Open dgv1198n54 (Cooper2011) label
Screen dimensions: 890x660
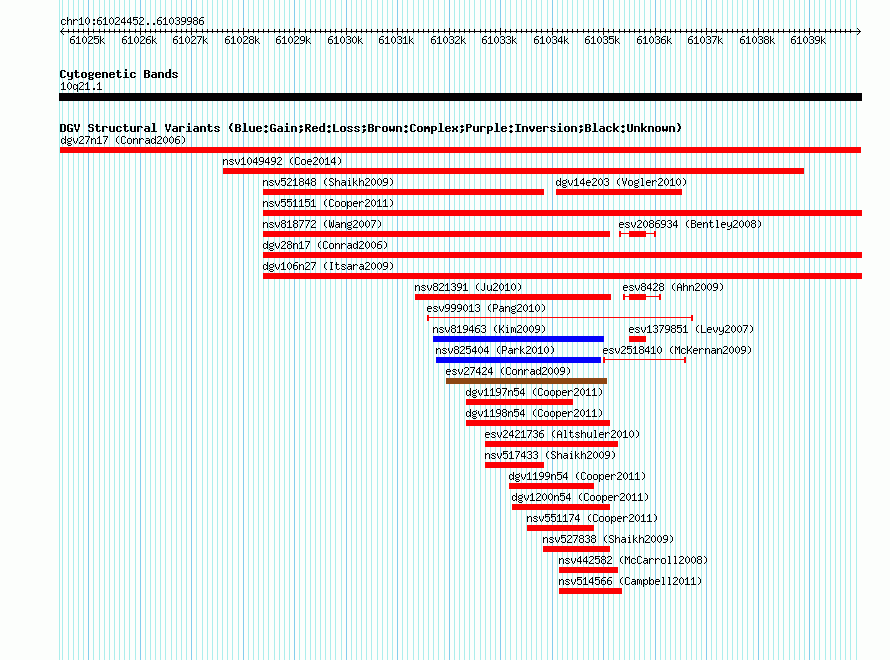pyautogui.click(x=534, y=413)
